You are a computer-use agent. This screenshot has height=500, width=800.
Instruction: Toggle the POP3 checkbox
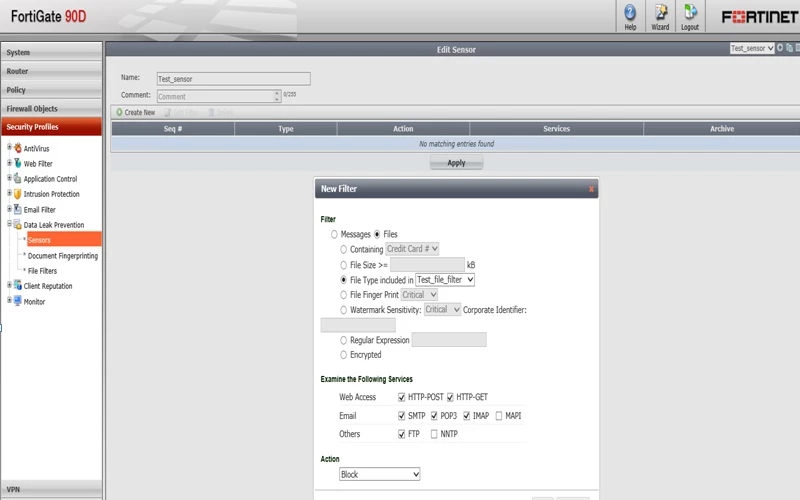point(434,416)
